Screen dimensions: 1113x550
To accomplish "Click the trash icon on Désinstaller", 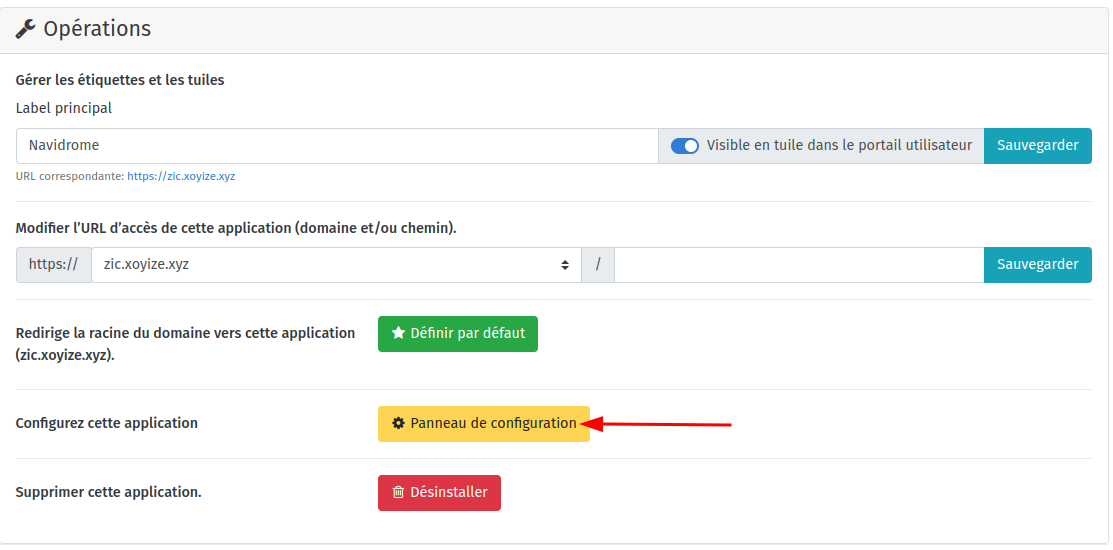I will [x=398, y=493].
